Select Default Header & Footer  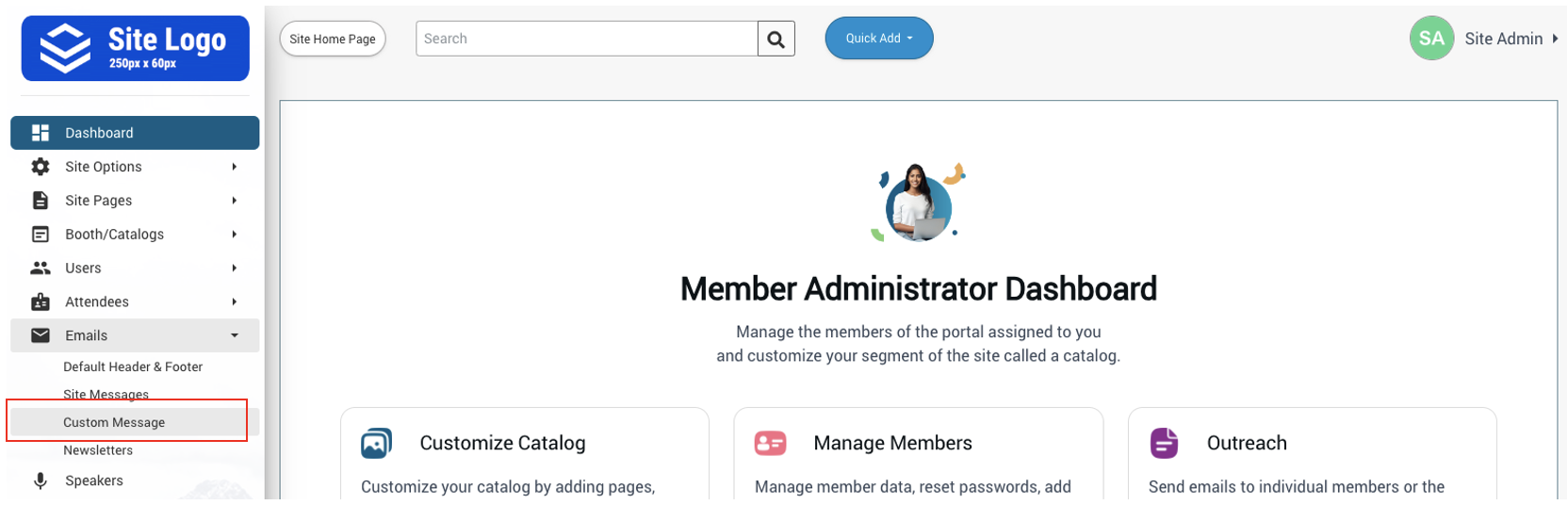click(x=133, y=367)
